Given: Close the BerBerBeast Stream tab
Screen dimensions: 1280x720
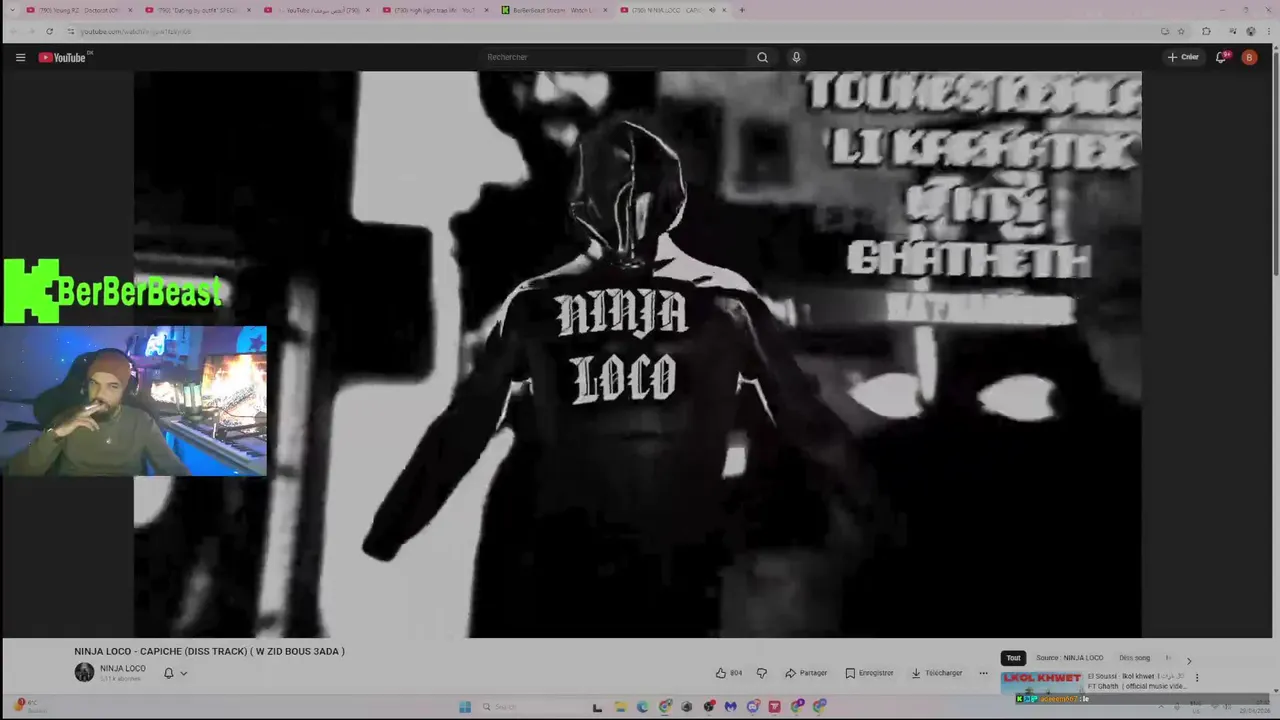Looking at the screenshot, I should 605,10.
